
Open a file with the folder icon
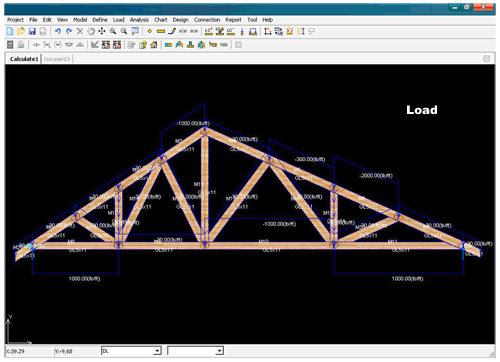point(21,31)
